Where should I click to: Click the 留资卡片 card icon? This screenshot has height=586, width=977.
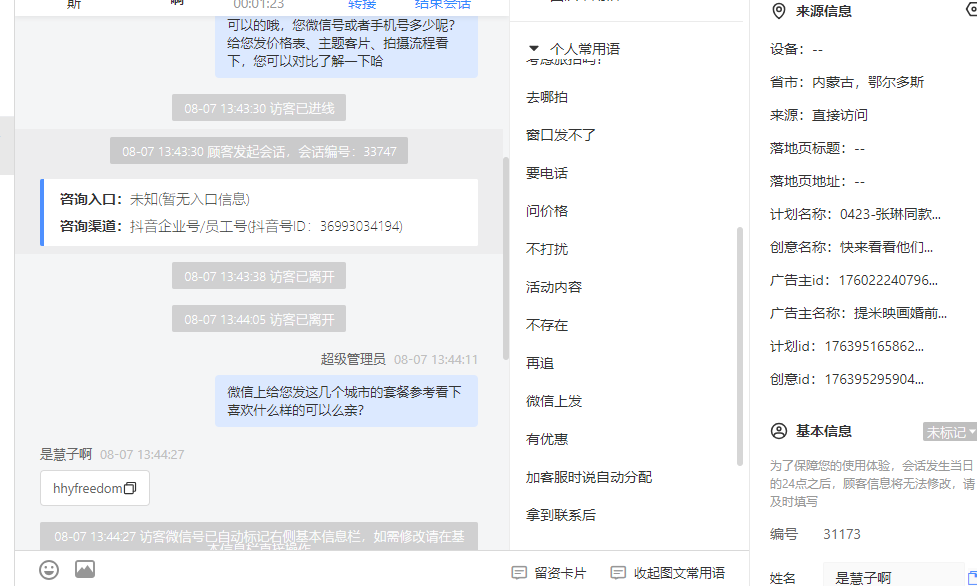click(519, 573)
